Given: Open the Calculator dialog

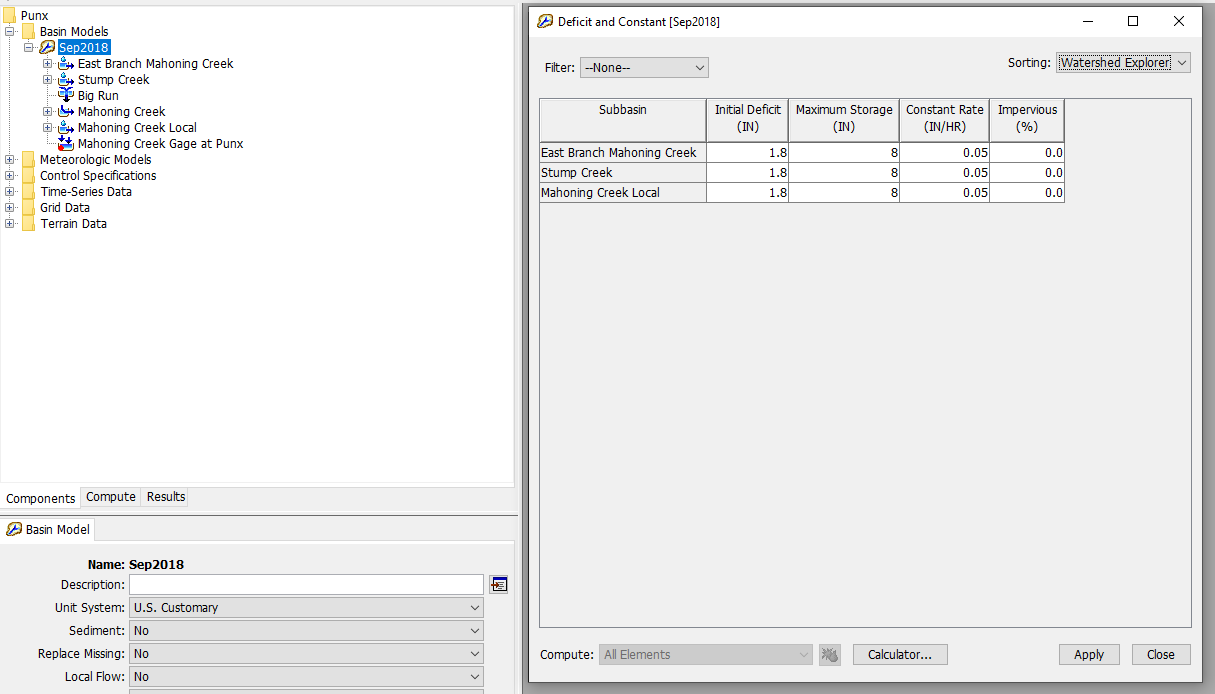Looking at the screenshot, I should pos(899,654).
